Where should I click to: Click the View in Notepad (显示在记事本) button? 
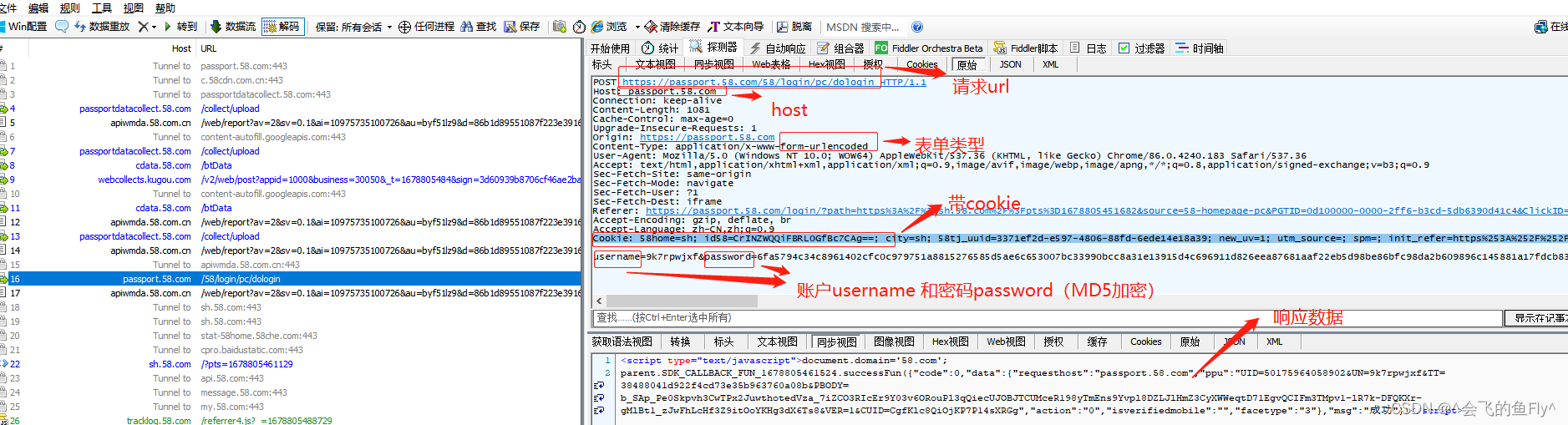[1536, 317]
